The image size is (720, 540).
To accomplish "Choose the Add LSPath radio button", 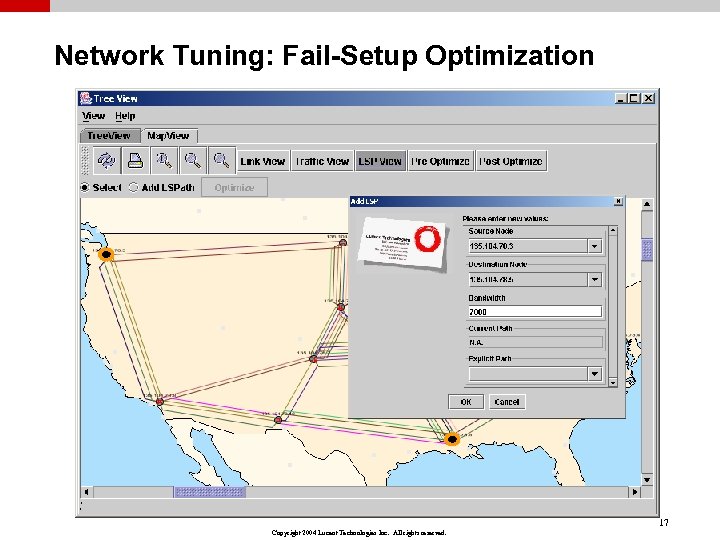I will 134,187.
